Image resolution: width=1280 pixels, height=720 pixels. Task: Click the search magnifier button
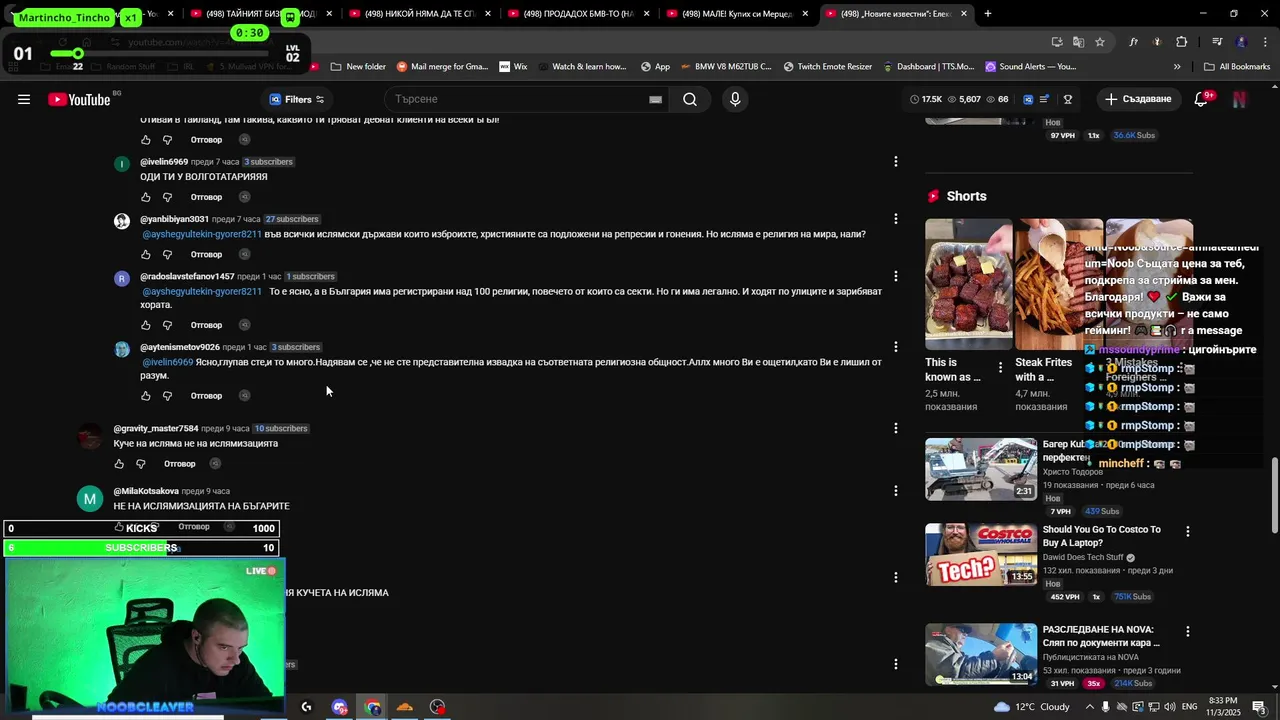click(690, 99)
